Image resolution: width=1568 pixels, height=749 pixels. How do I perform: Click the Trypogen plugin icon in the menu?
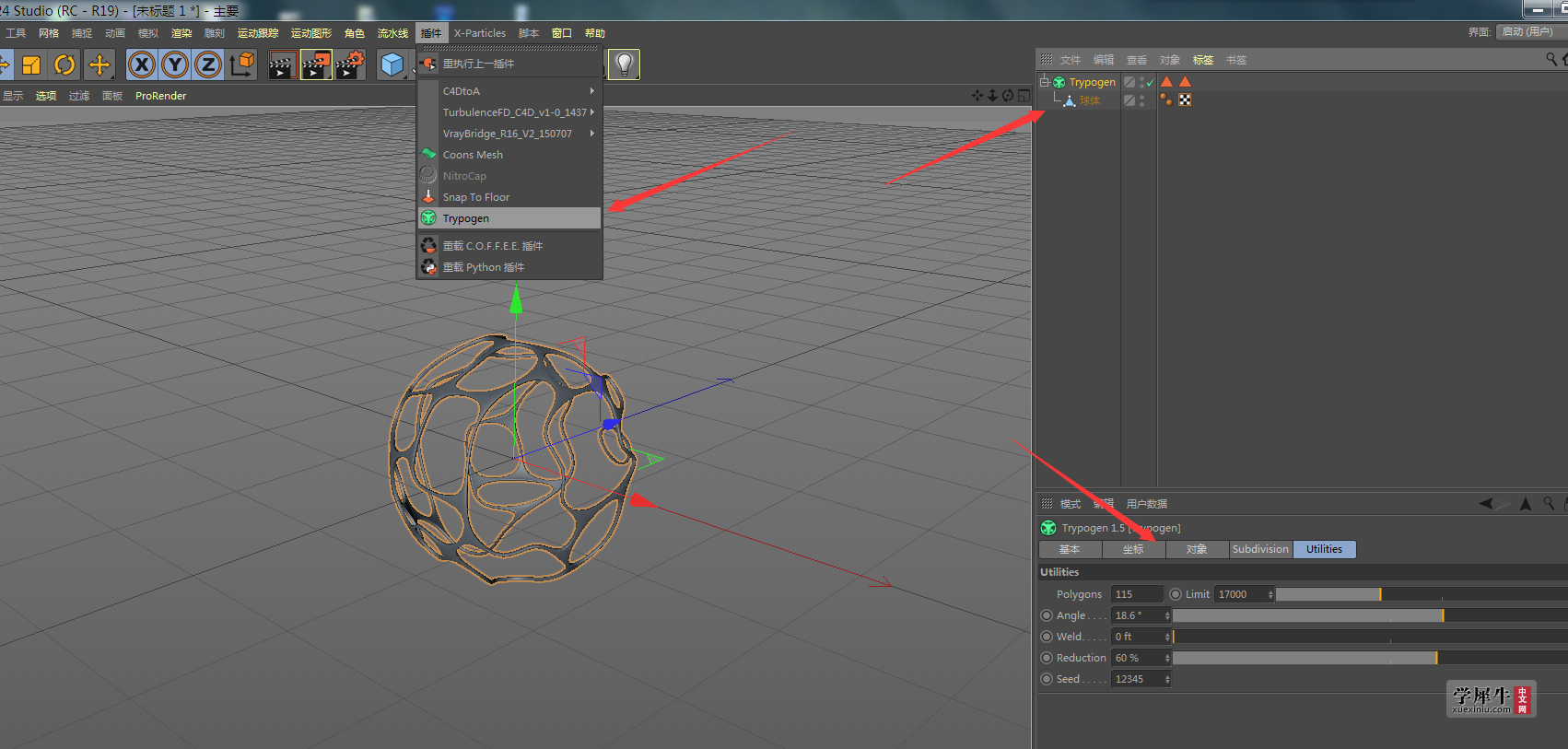click(428, 218)
